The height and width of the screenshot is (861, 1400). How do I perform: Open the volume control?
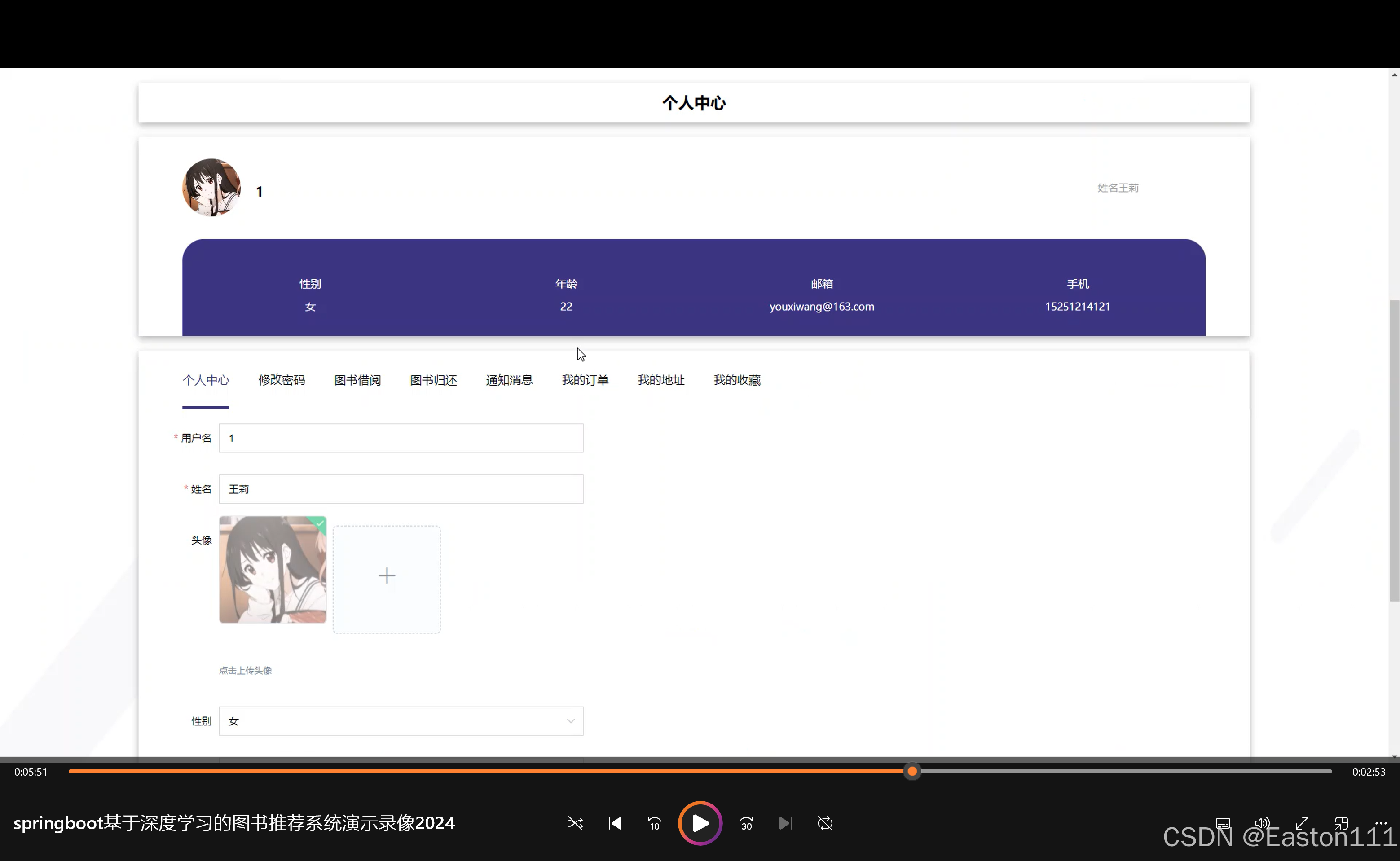point(1262,823)
